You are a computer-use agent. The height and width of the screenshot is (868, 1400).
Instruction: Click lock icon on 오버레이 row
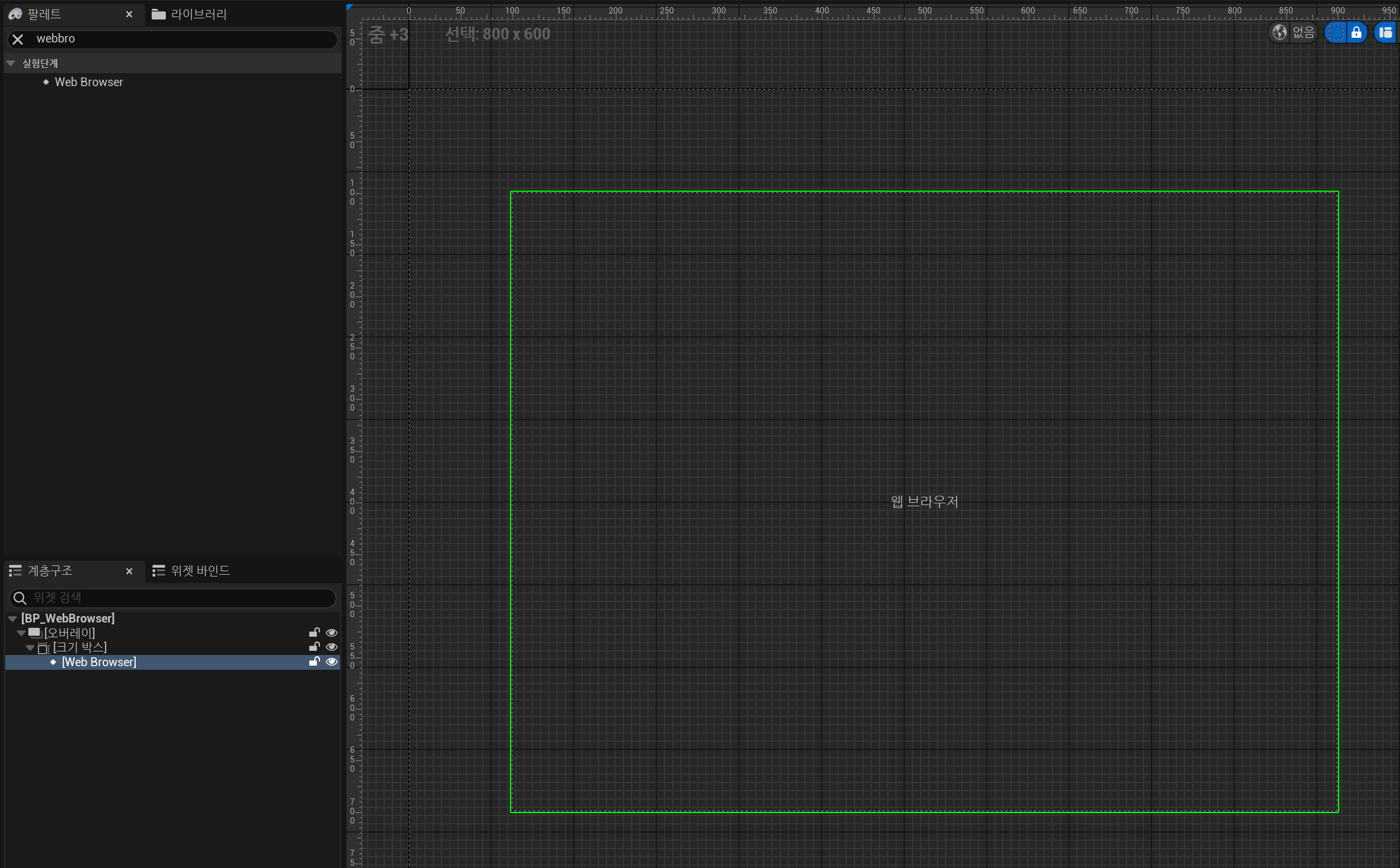[x=314, y=633]
